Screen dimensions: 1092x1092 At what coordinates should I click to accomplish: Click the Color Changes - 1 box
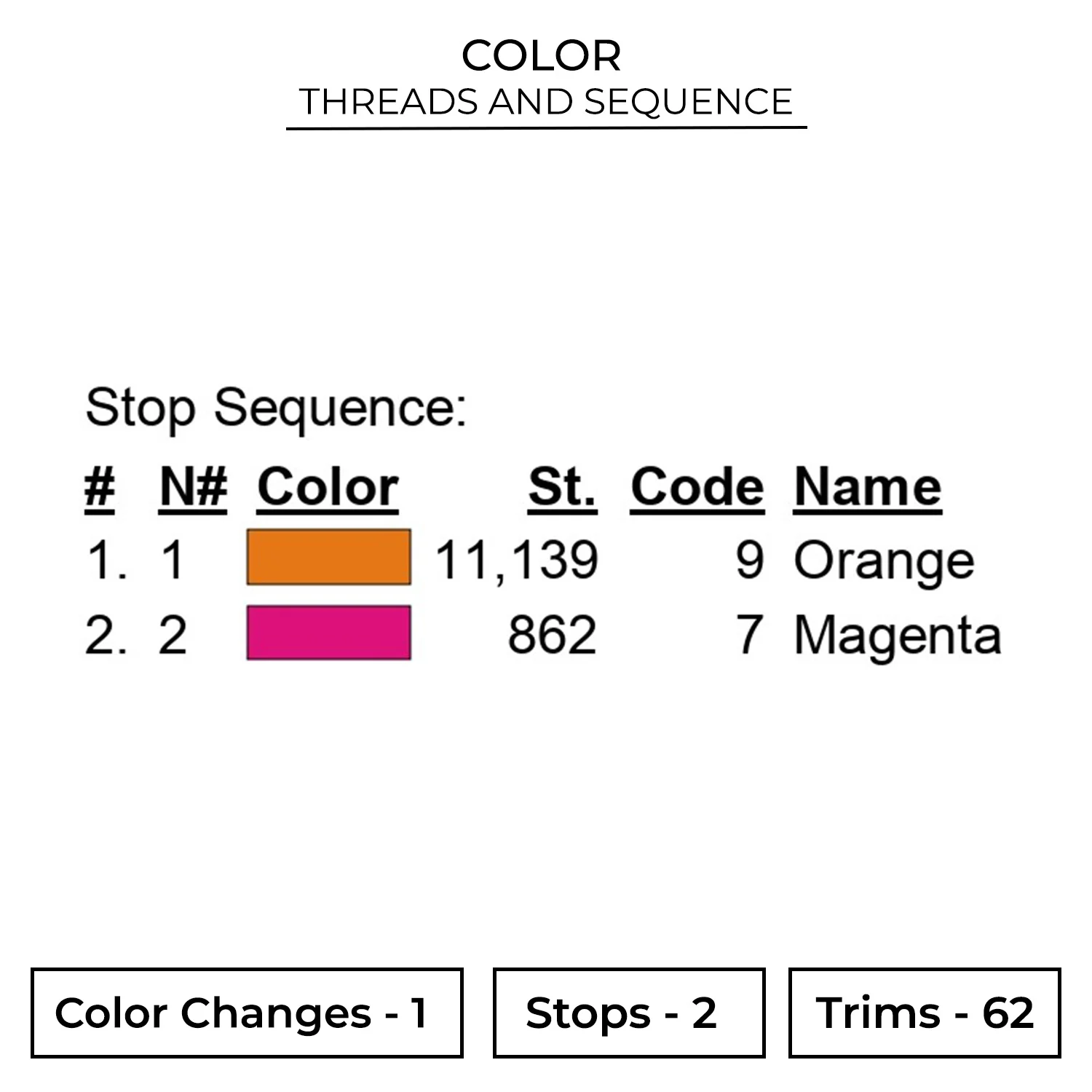(x=247, y=1013)
